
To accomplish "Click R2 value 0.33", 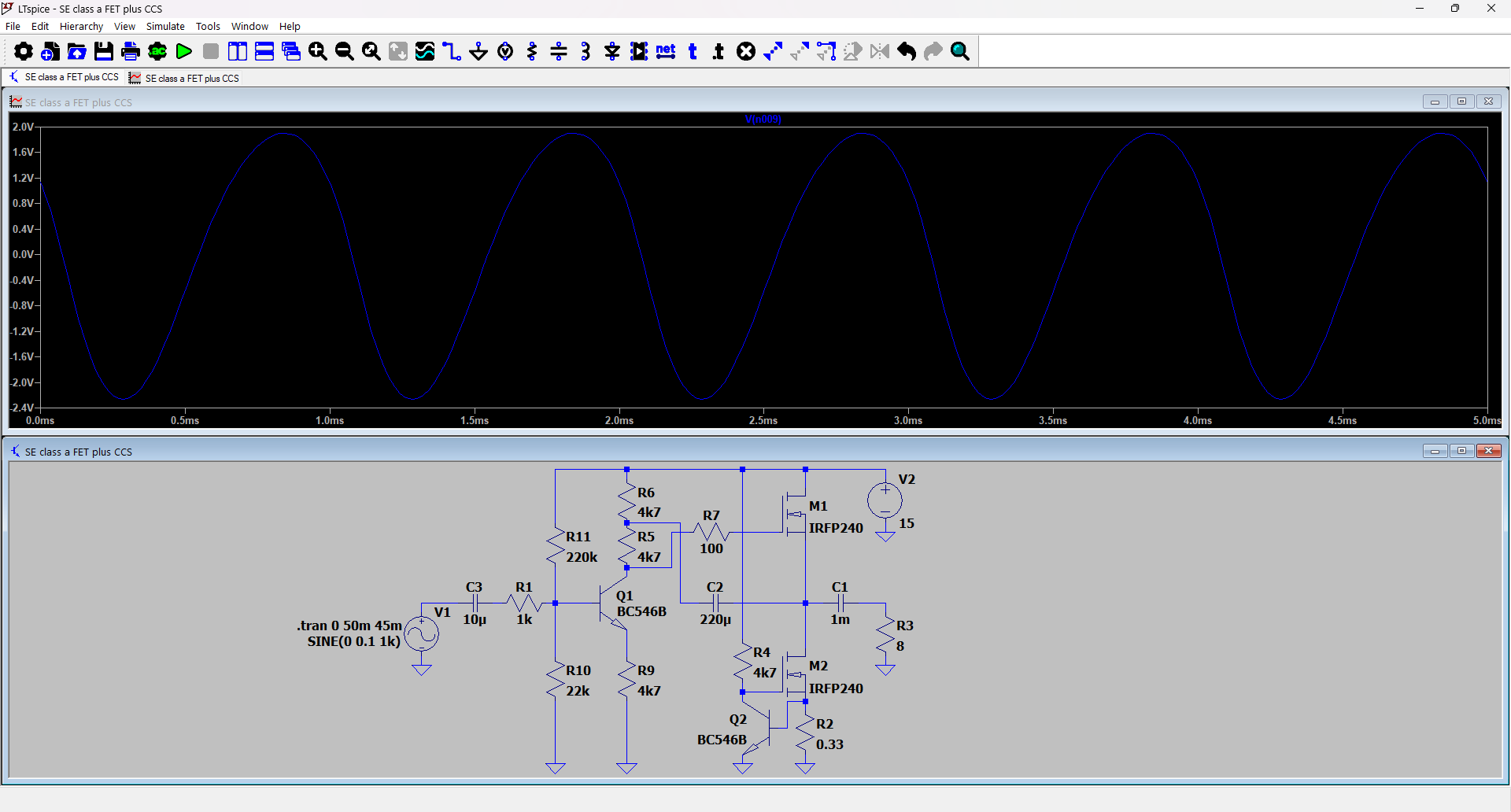I will [x=829, y=744].
